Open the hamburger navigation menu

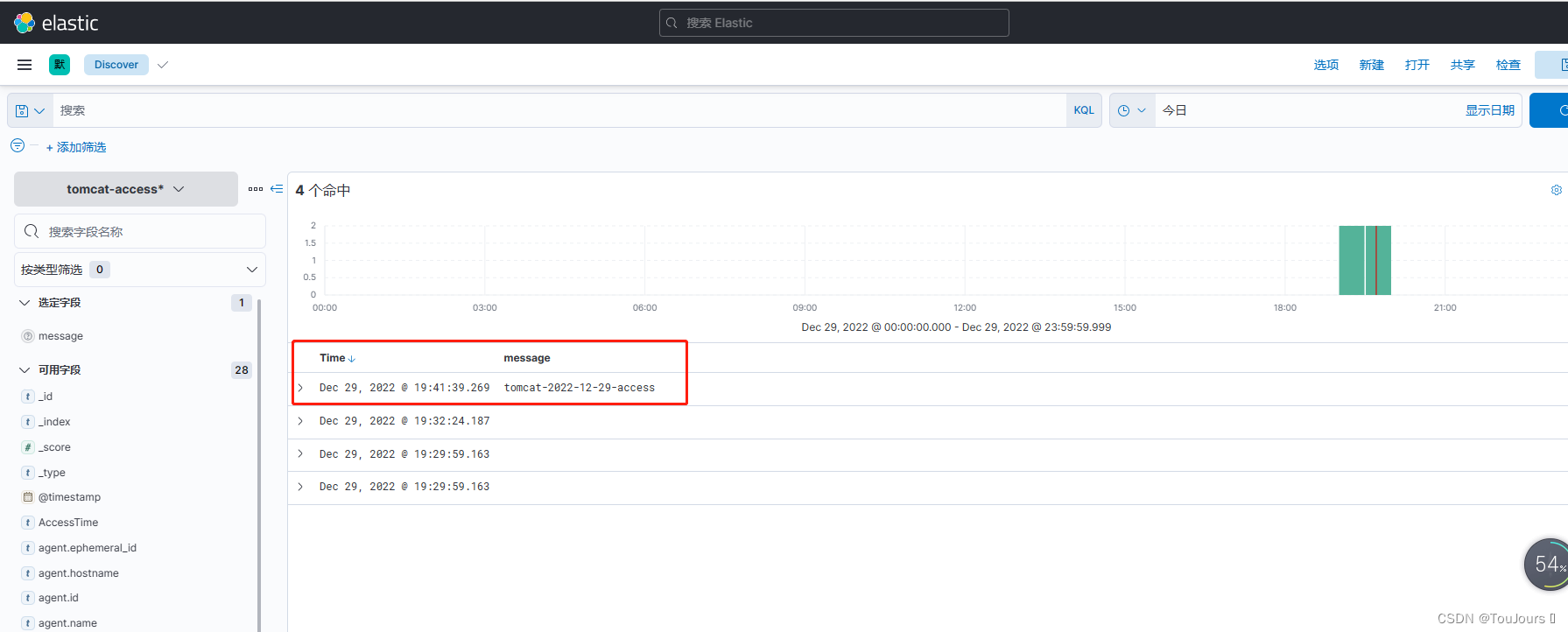(x=25, y=65)
